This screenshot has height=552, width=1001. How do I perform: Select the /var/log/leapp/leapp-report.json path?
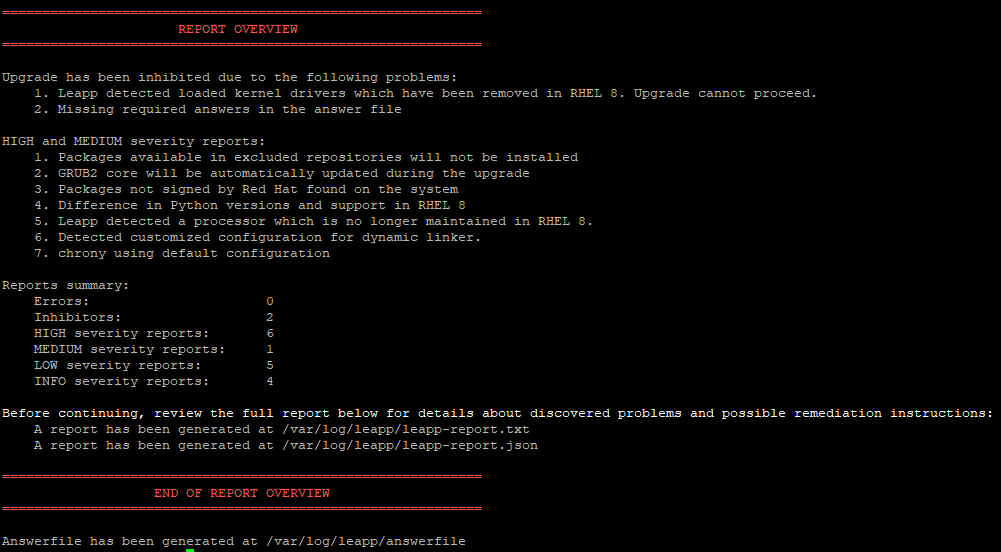[x=410, y=445]
